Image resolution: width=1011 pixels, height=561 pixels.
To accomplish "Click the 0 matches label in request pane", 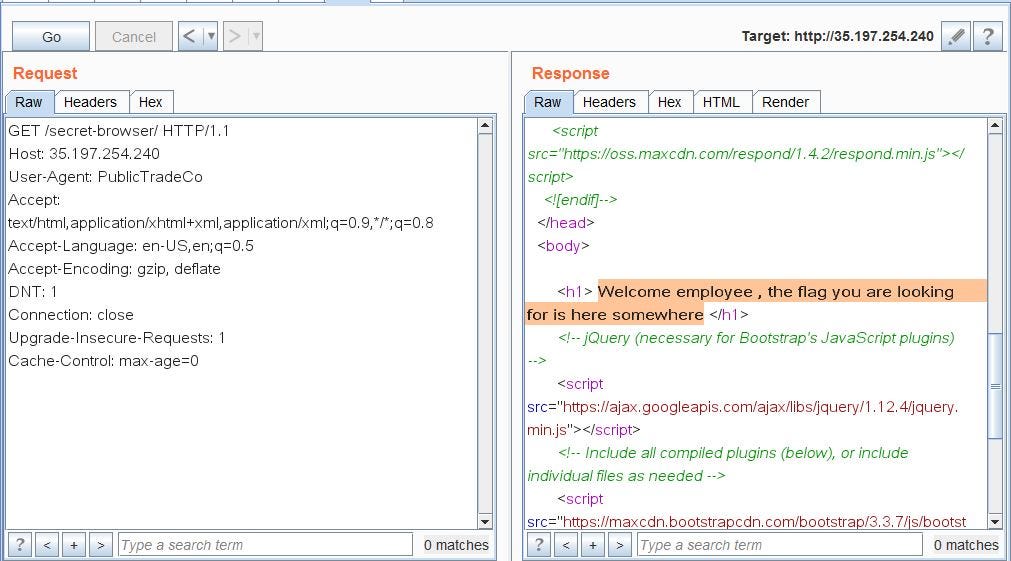I will point(456,545).
